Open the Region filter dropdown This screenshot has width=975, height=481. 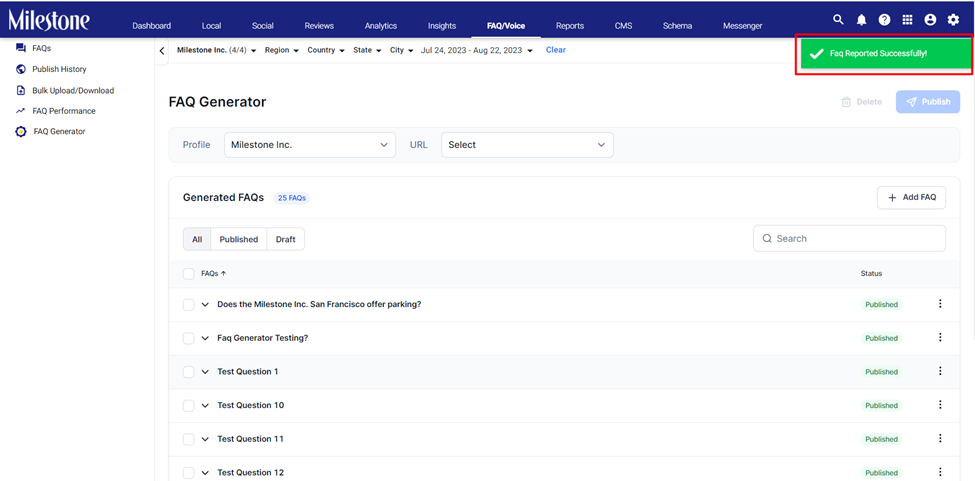click(x=282, y=50)
